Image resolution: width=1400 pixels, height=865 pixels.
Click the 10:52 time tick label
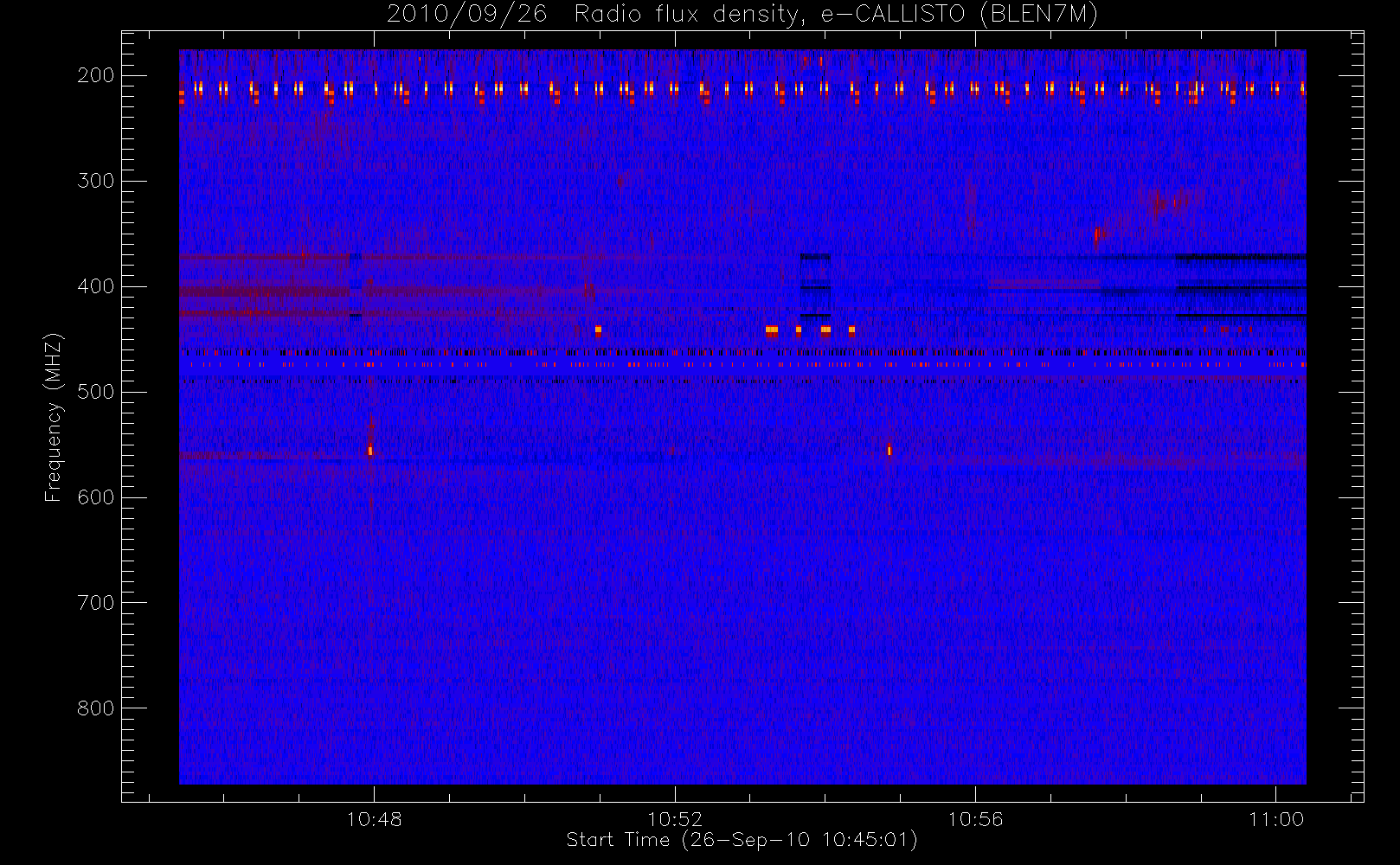pyautogui.click(x=675, y=819)
